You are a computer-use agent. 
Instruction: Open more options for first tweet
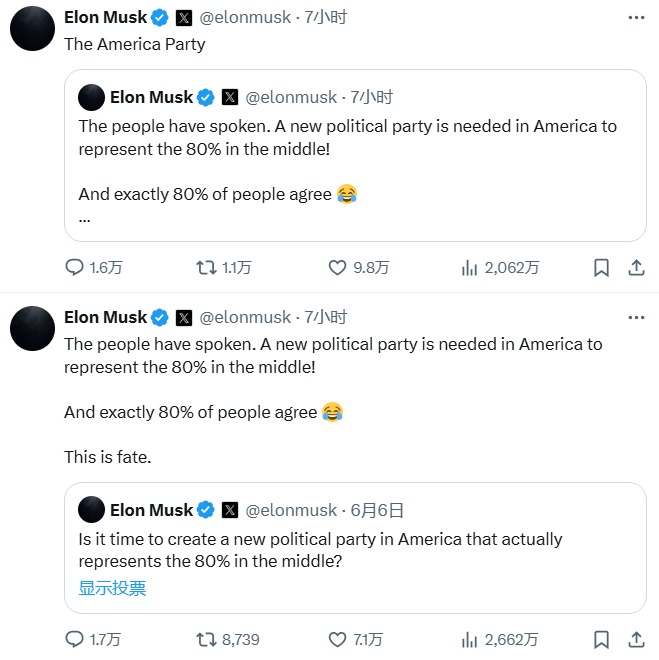[636, 17]
